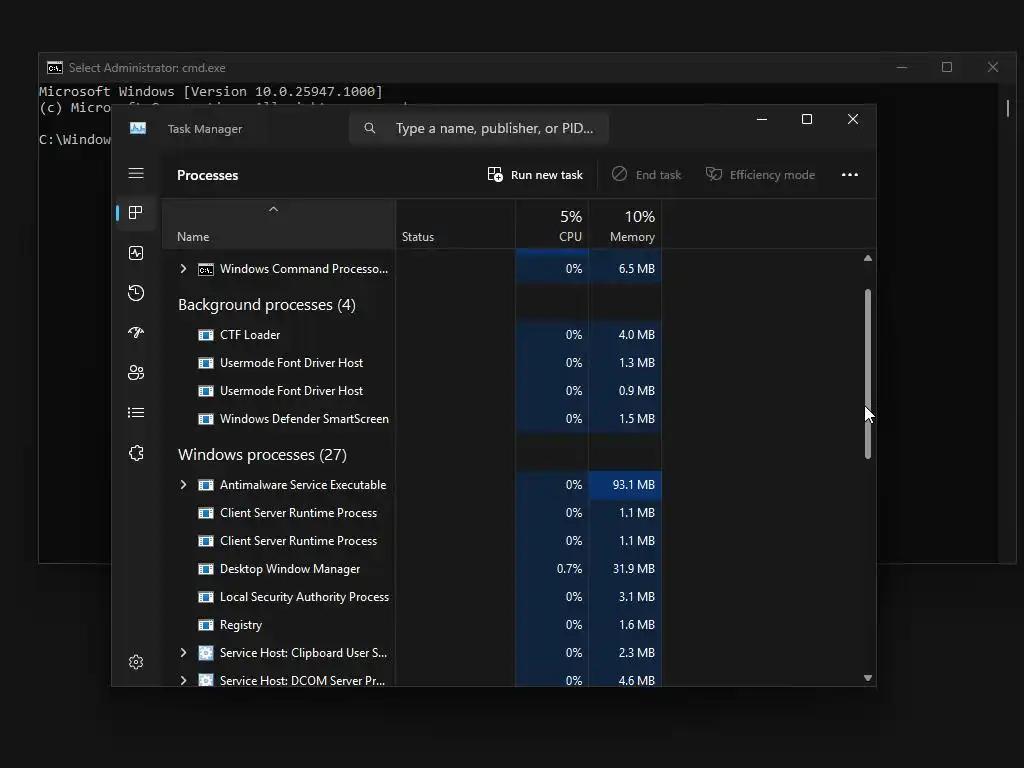Screen dimensions: 1024x768
Task: Select Usermode Font Driver Host 1.3 MB row
Action: (411, 362)
